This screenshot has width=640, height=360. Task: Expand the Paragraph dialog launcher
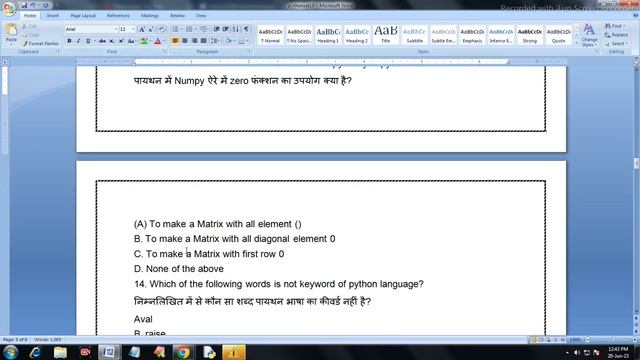click(249, 52)
